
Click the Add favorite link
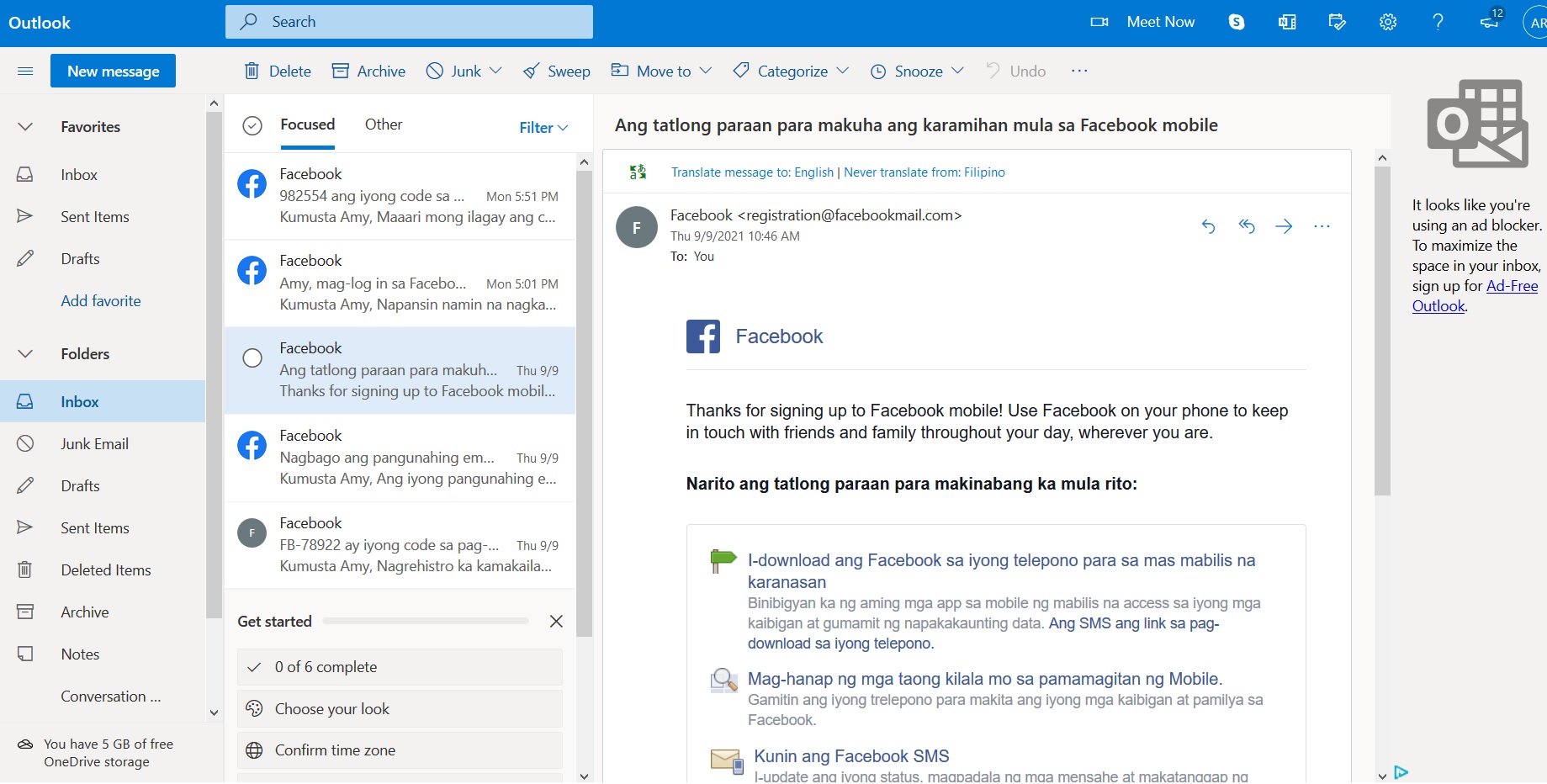point(101,301)
